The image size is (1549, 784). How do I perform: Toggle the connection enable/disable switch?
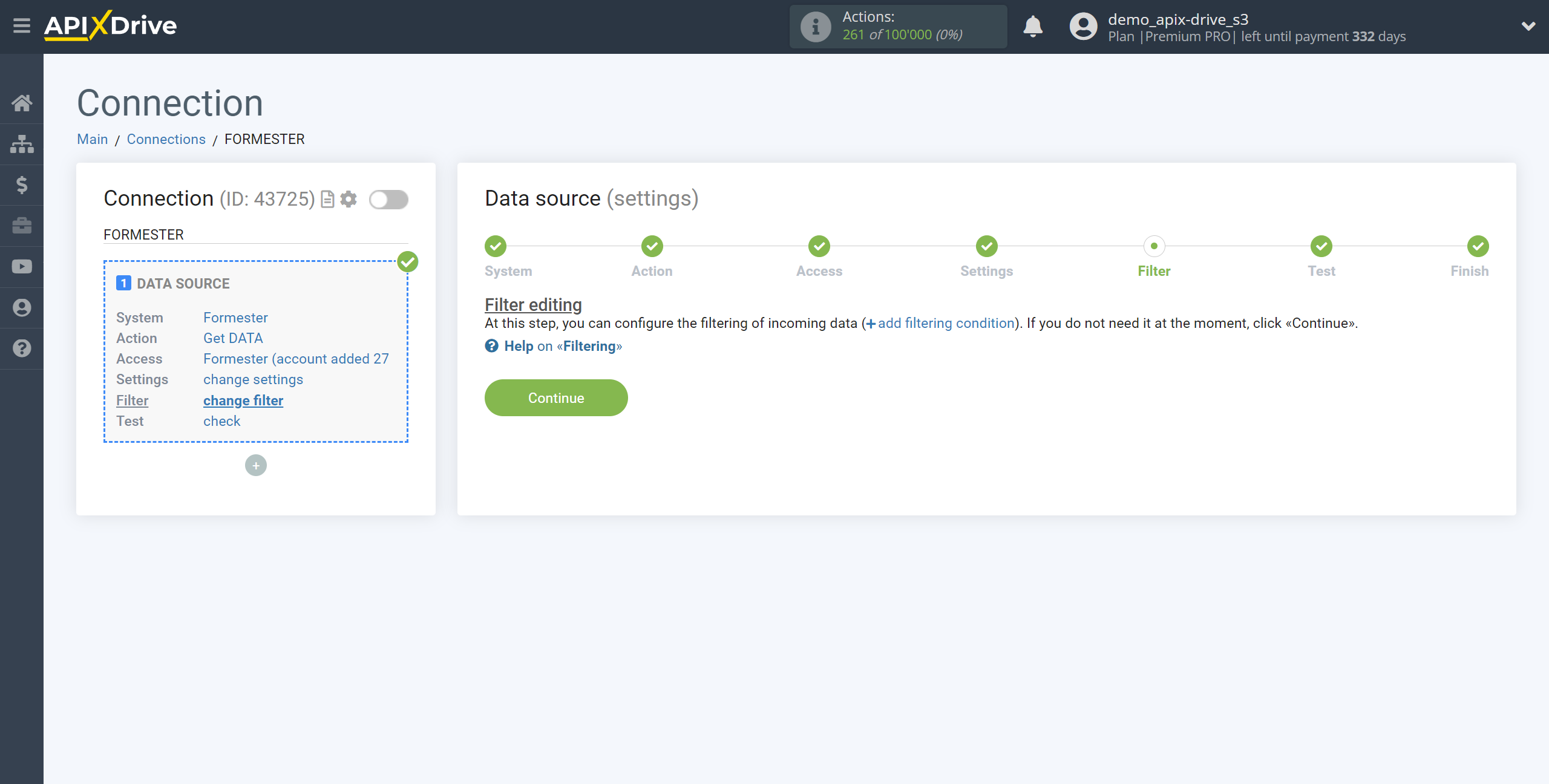388,199
